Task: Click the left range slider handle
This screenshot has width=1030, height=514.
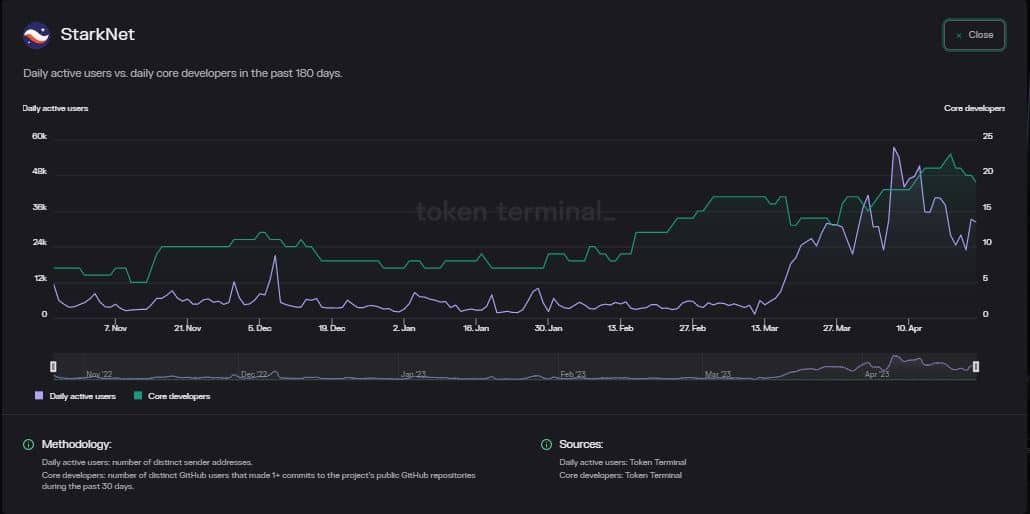Action: click(54, 366)
